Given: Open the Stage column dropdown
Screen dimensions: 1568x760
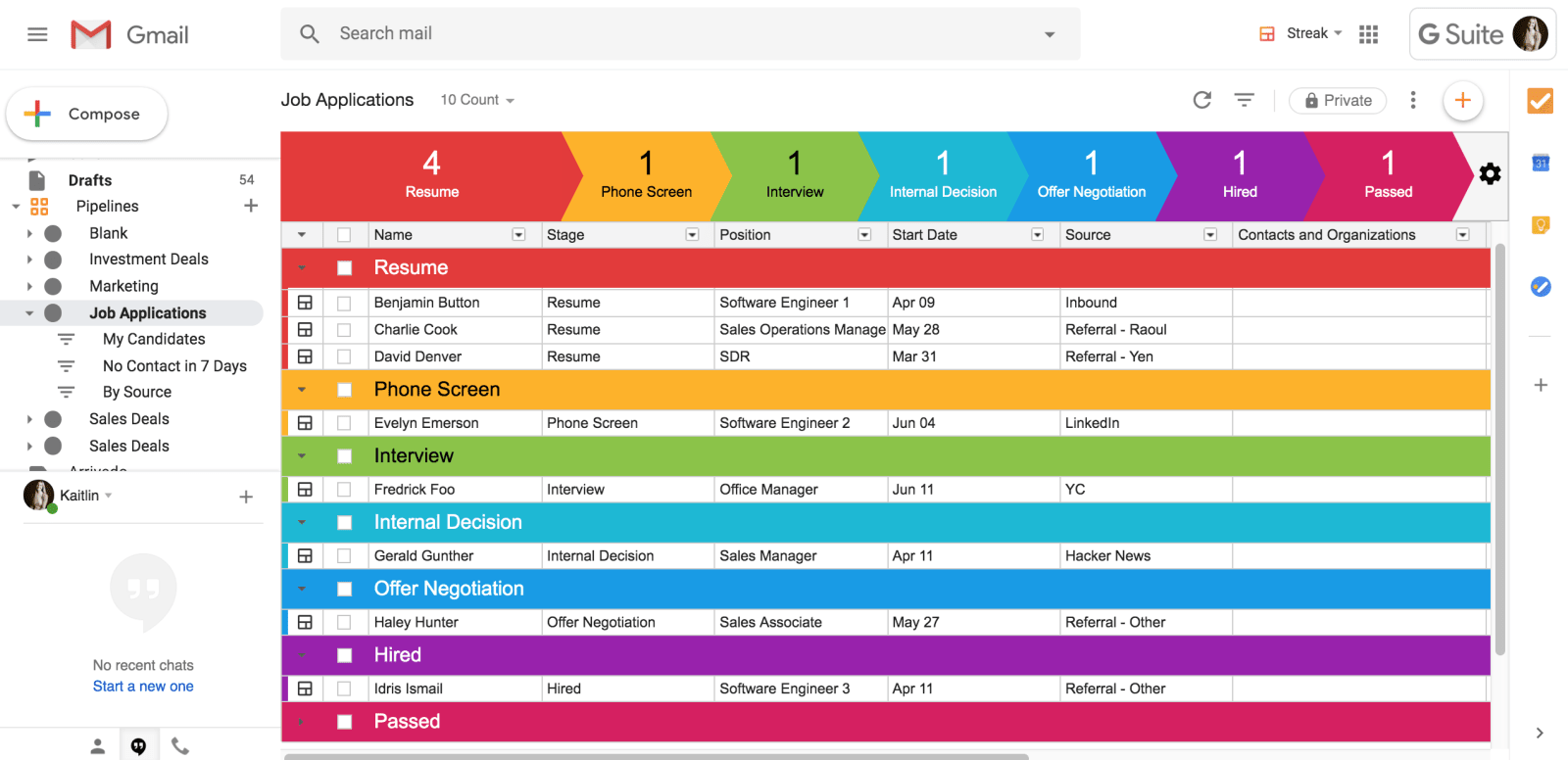Looking at the screenshot, I should [692, 235].
